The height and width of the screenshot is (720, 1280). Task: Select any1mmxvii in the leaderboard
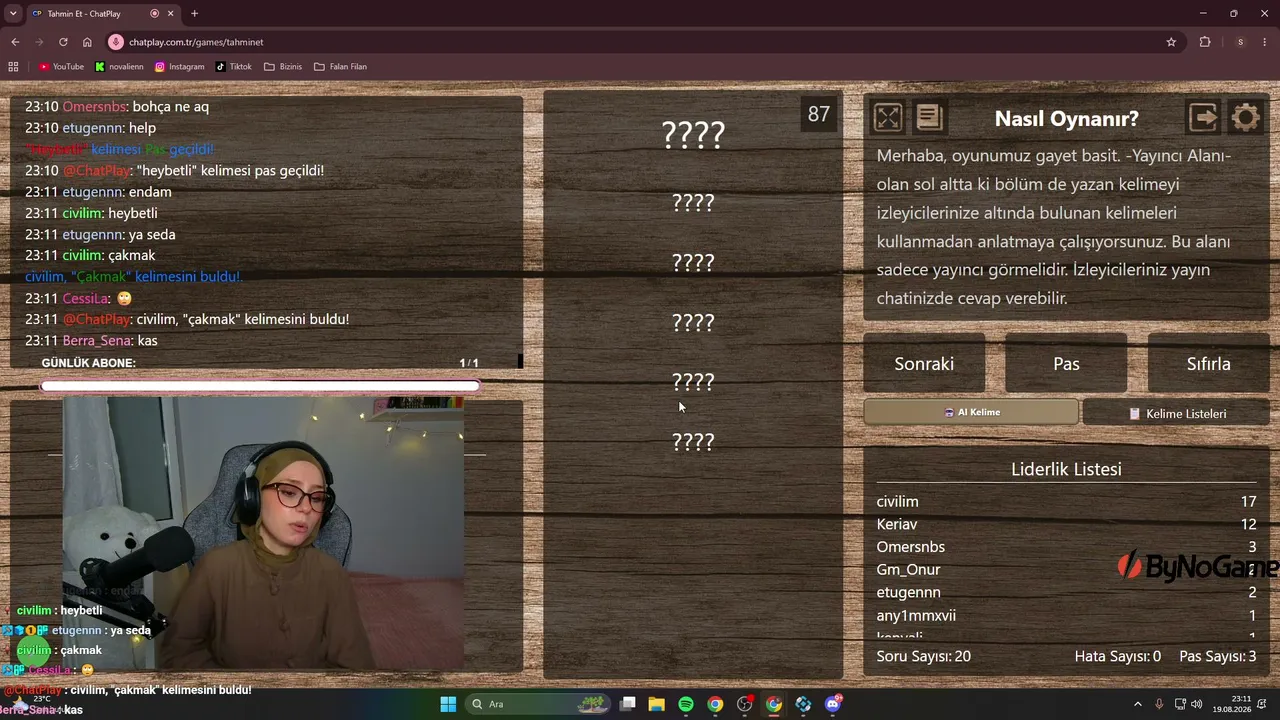tap(1066, 616)
